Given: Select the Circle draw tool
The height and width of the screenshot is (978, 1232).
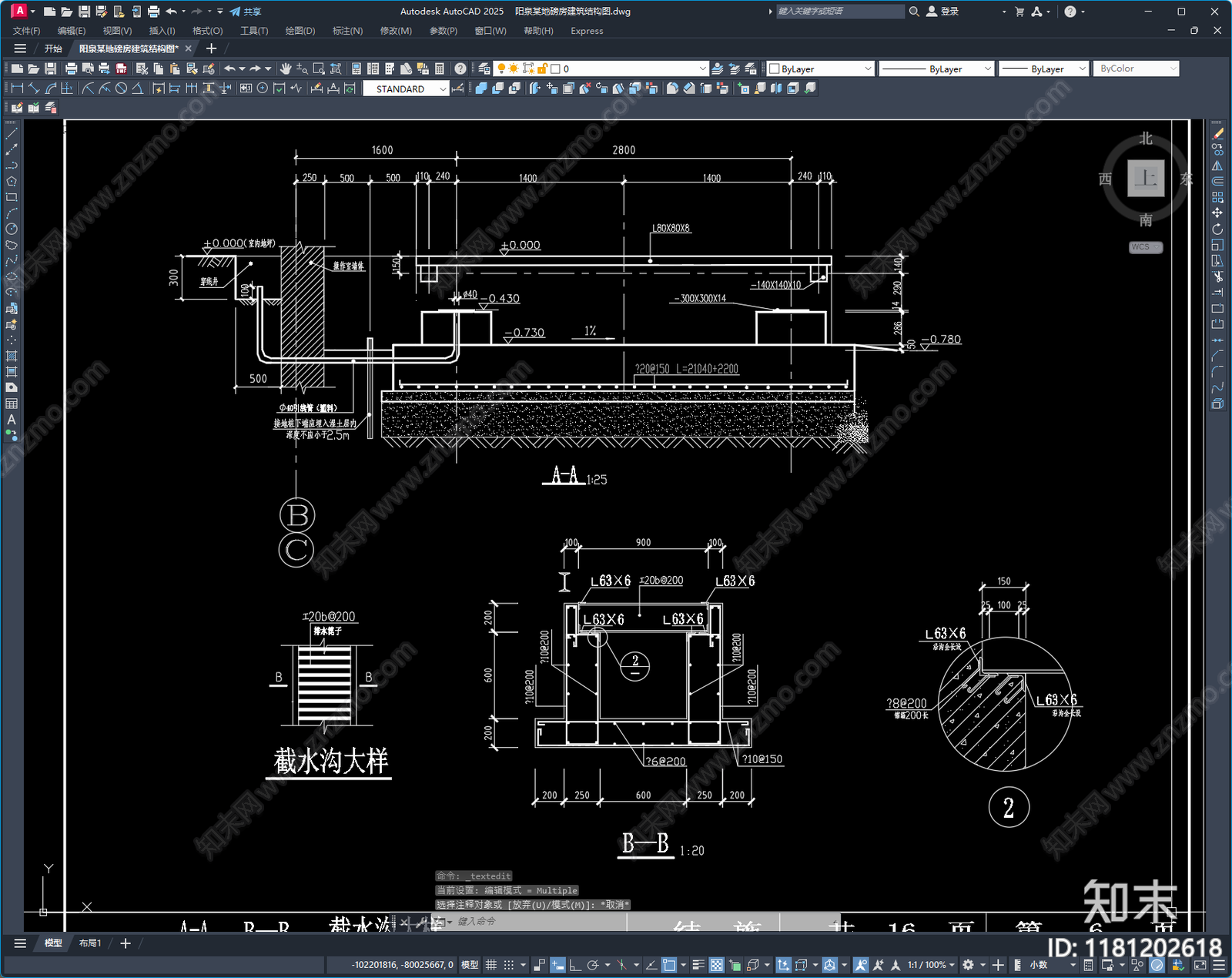Looking at the screenshot, I should tap(12, 229).
